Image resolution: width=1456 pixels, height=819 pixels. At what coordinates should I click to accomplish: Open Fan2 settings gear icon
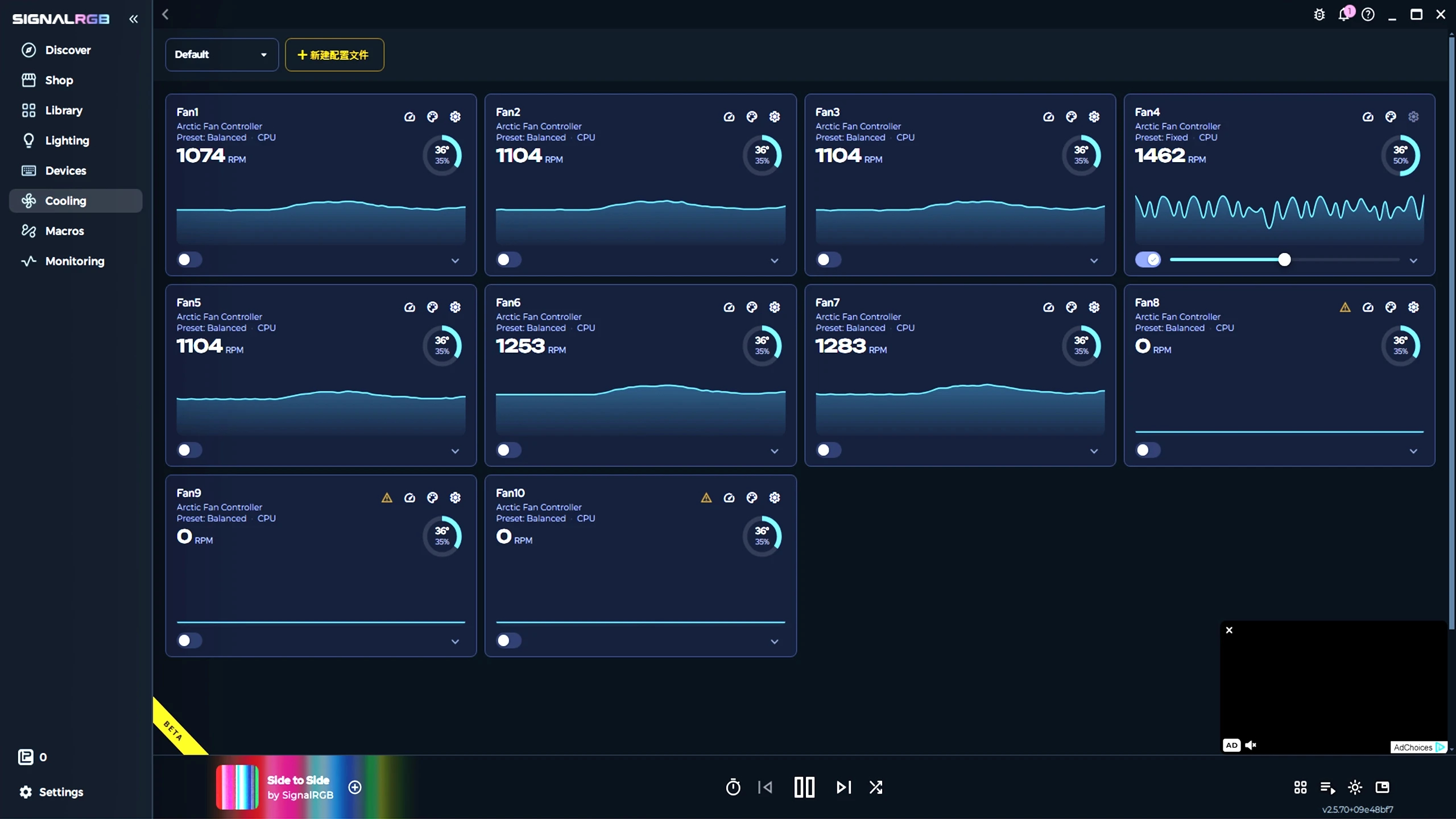pos(775,117)
